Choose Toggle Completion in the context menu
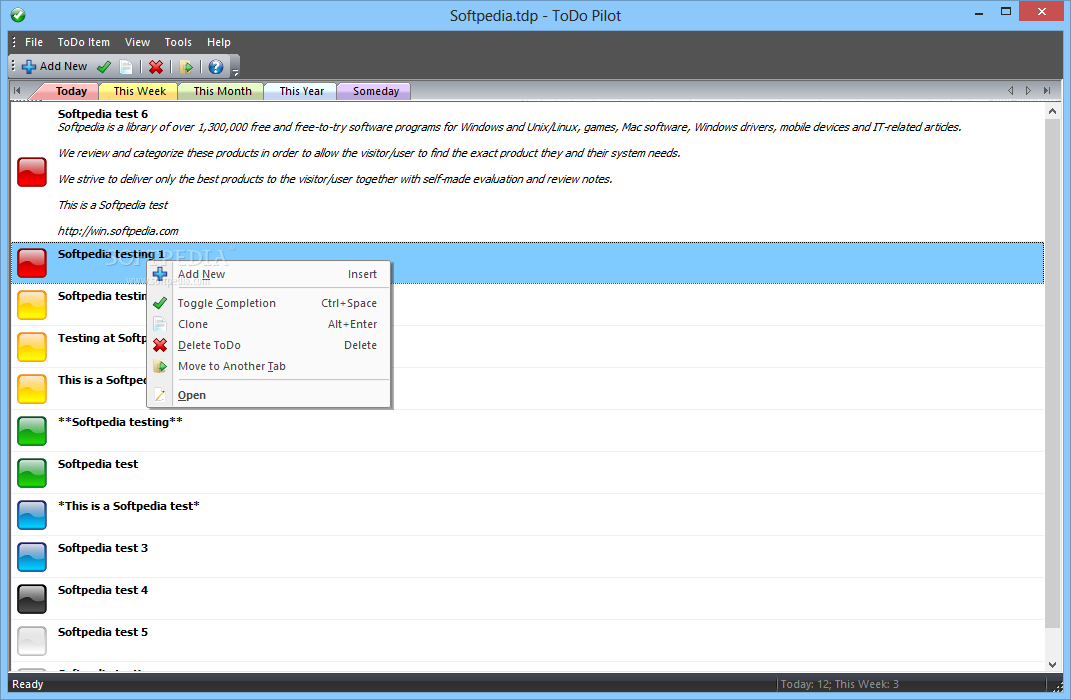The width and height of the screenshot is (1071, 700). [x=269, y=303]
